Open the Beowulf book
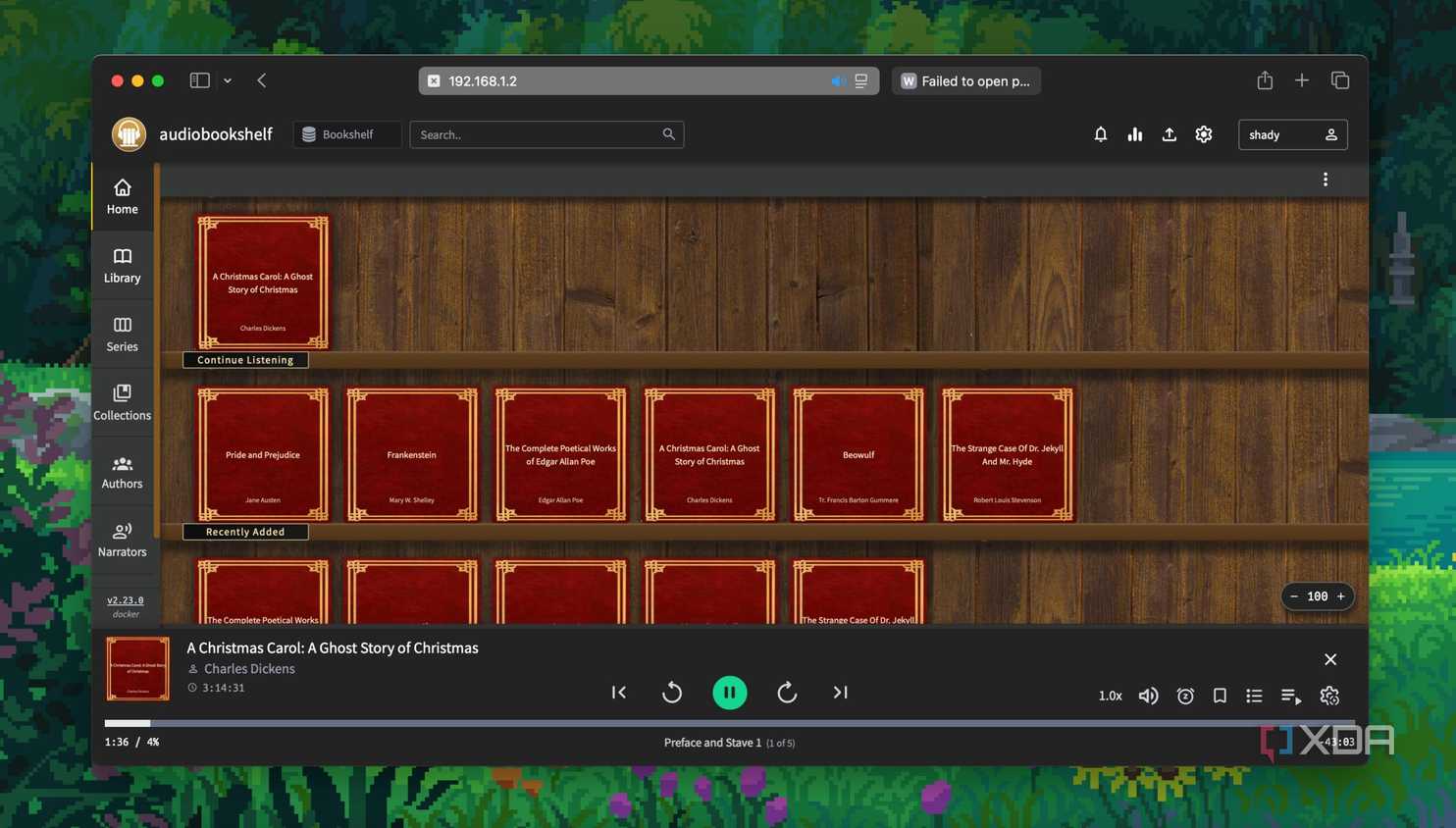The width and height of the screenshot is (1456, 828). [x=858, y=454]
